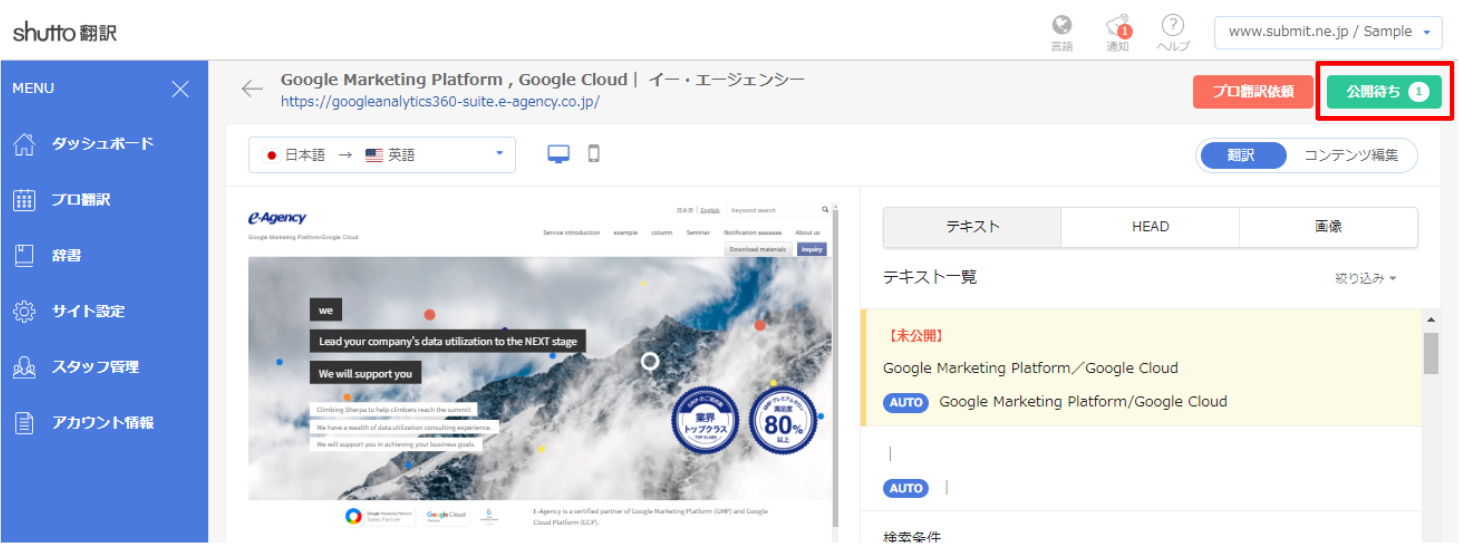This screenshot has height=547, width=1468.
Task: Click the language globe icon in the header
Action: 1062,25
